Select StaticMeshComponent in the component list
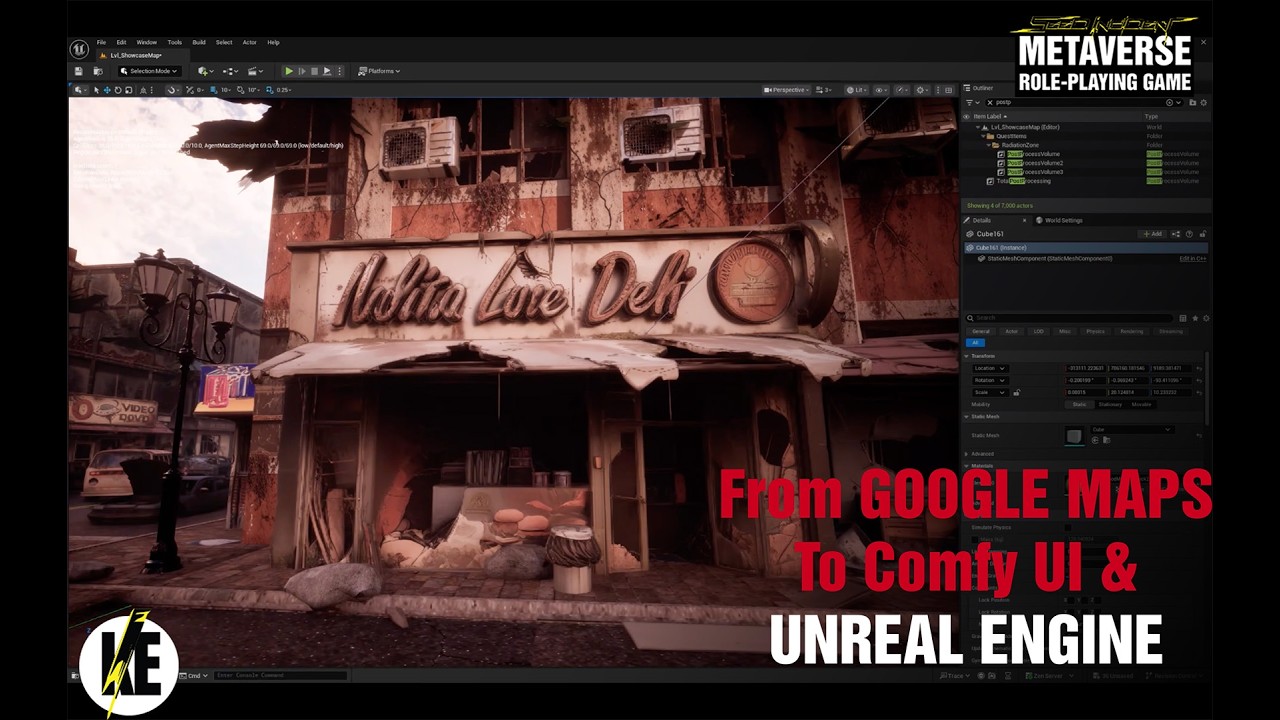Image resolution: width=1280 pixels, height=720 pixels. tap(1049, 258)
